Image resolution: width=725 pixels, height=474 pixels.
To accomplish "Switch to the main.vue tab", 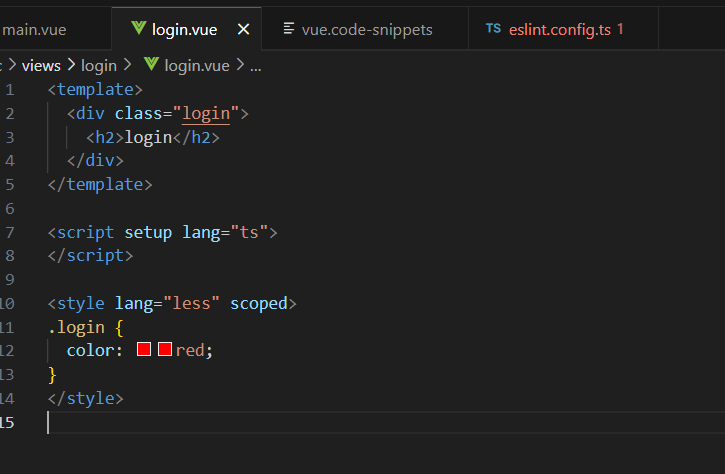I will [x=34, y=30].
